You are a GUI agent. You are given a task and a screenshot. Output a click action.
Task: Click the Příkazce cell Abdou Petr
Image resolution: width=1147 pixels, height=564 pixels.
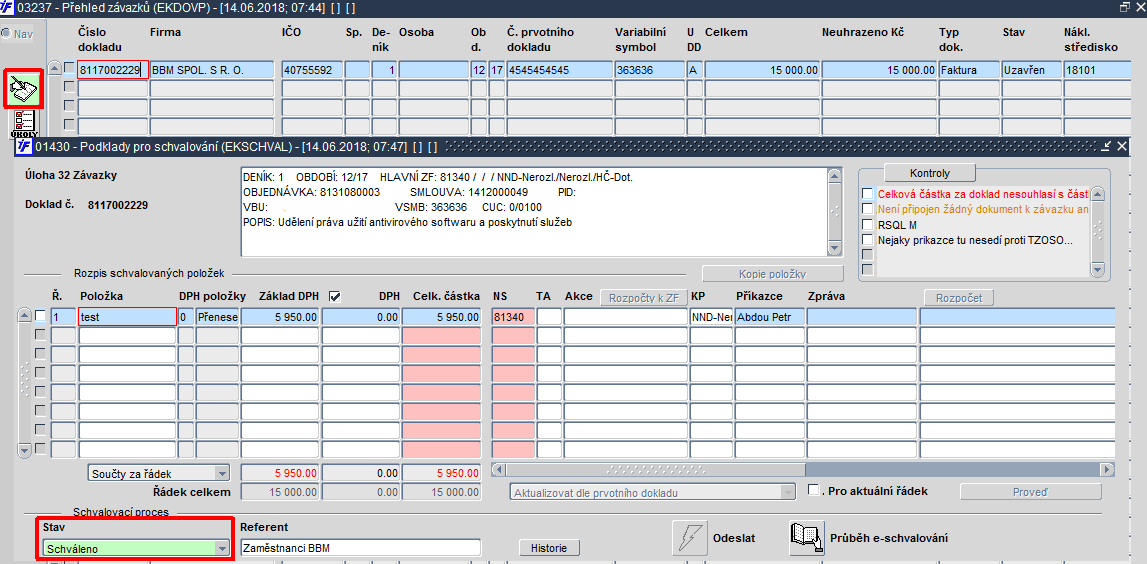[770, 317]
